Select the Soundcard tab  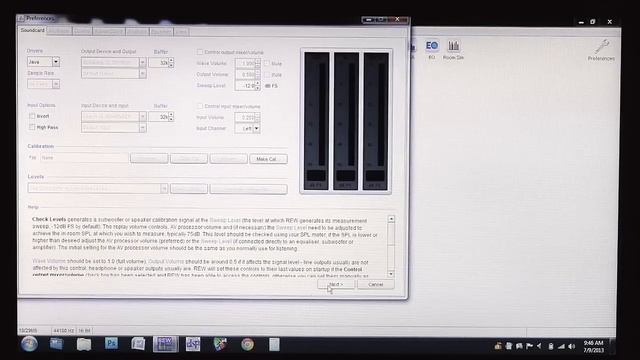(32, 31)
